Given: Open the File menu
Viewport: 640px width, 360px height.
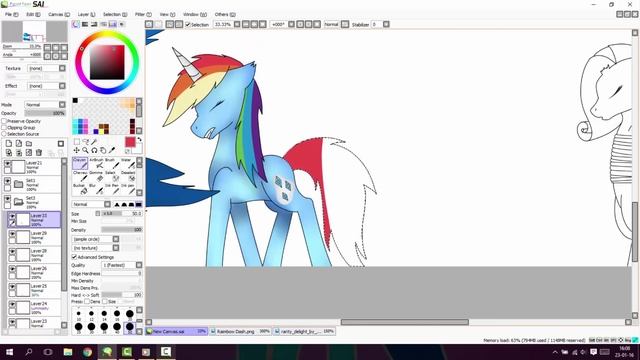Looking at the screenshot, I should (x=11, y=14).
